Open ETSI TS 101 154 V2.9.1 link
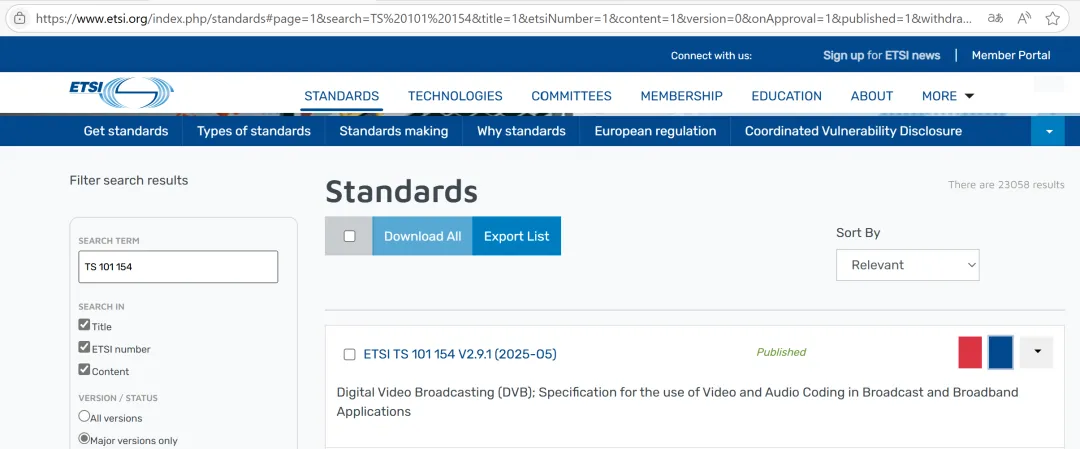Screen dimensions: 1080x449 coord(460,354)
